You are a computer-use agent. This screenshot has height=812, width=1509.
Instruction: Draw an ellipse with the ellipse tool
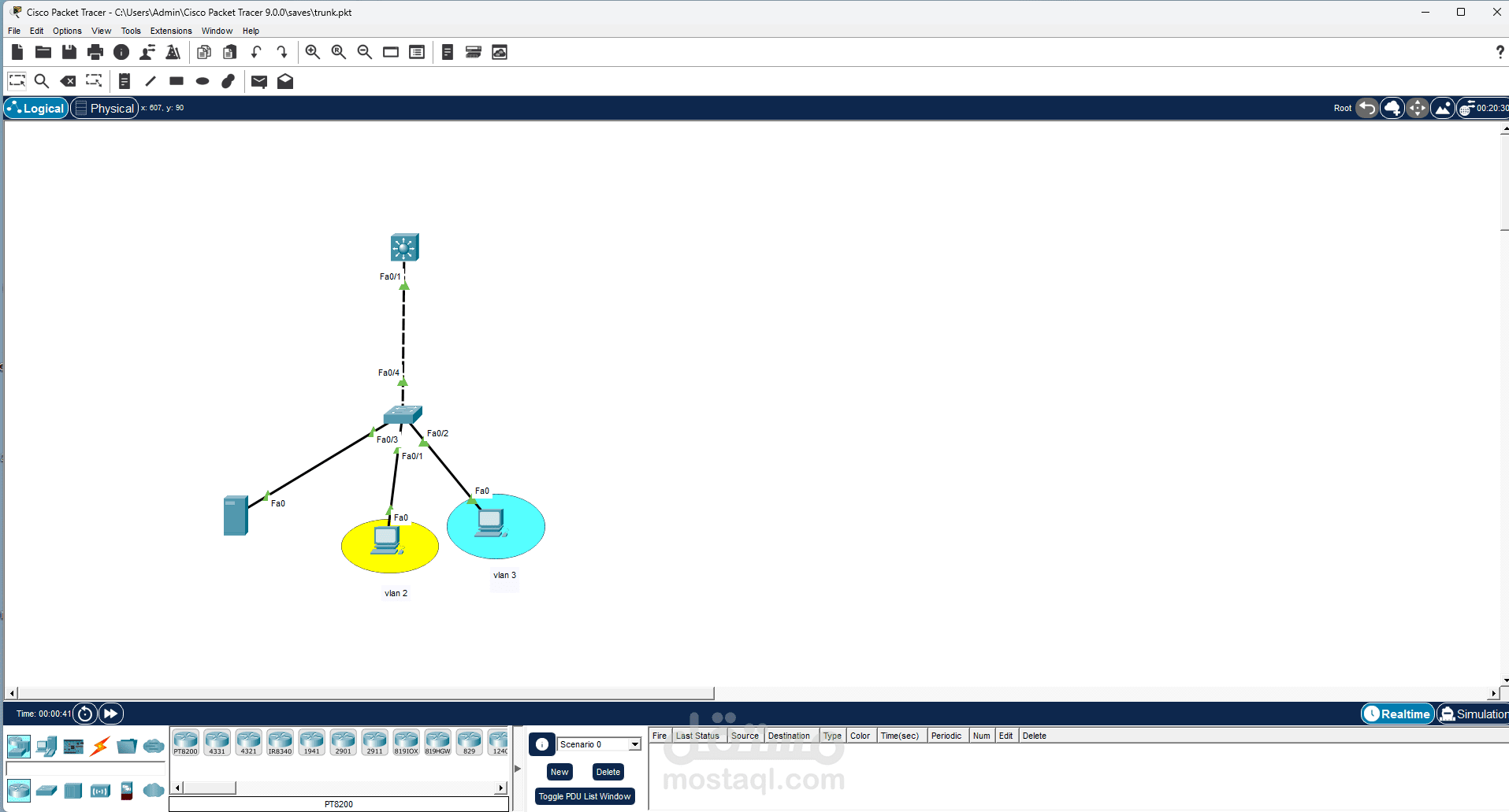pyautogui.click(x=203, y=80)
